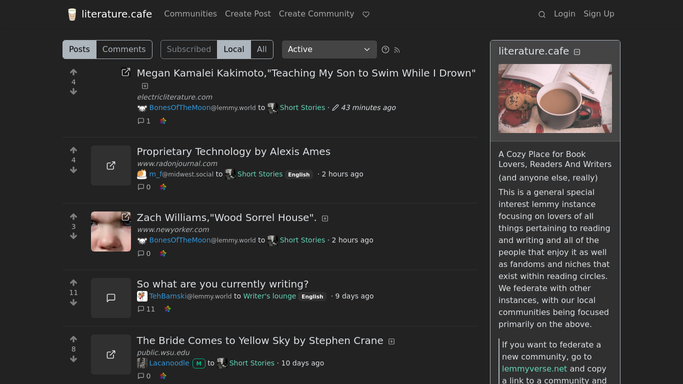The image size is (683, 384).
Task: Select the Local listing filter
Action: pos(234,49)
